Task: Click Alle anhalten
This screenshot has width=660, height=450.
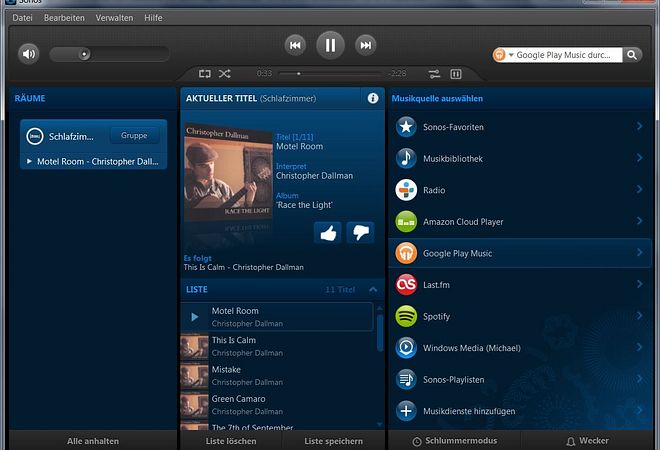Action: point(93,441)
